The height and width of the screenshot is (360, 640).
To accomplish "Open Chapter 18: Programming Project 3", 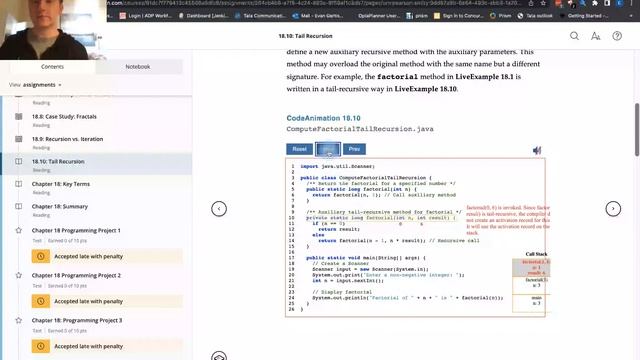I will 77,320.
